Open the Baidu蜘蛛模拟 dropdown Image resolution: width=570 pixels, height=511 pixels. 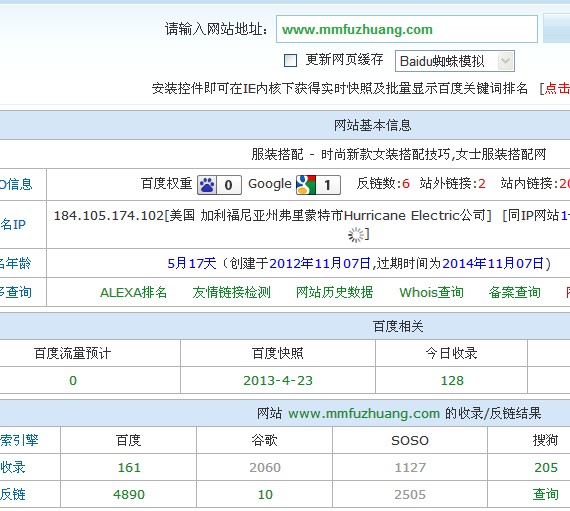click(454, 61)
